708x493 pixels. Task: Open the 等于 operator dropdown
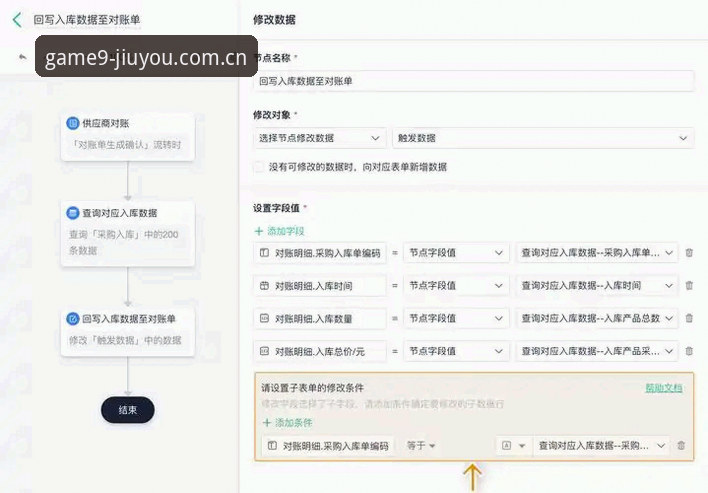coord(421,446)
